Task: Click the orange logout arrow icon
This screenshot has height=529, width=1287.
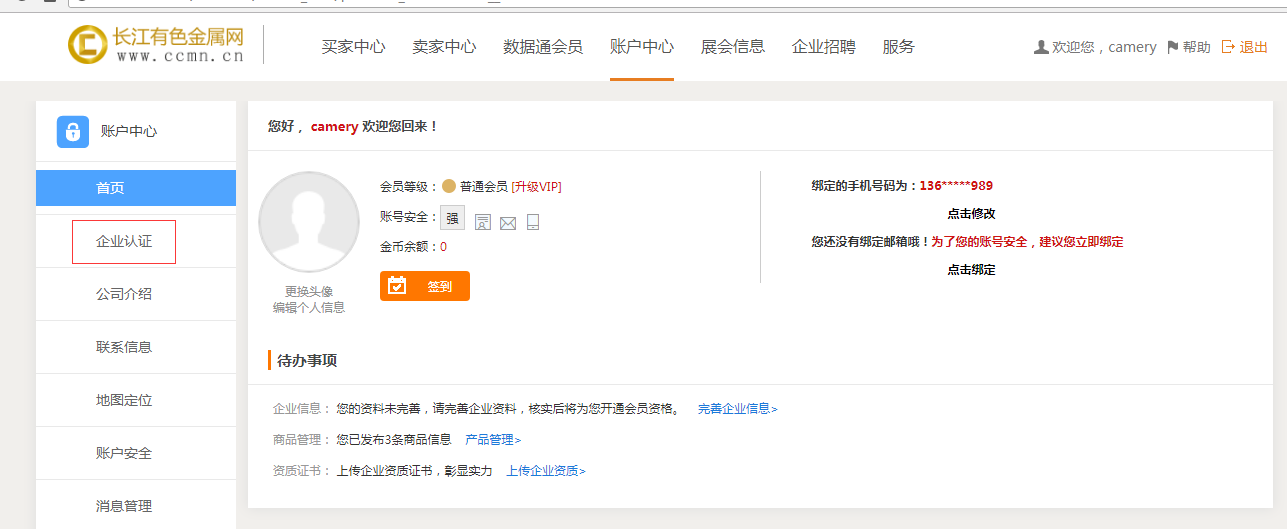Action: point(1228,47)
